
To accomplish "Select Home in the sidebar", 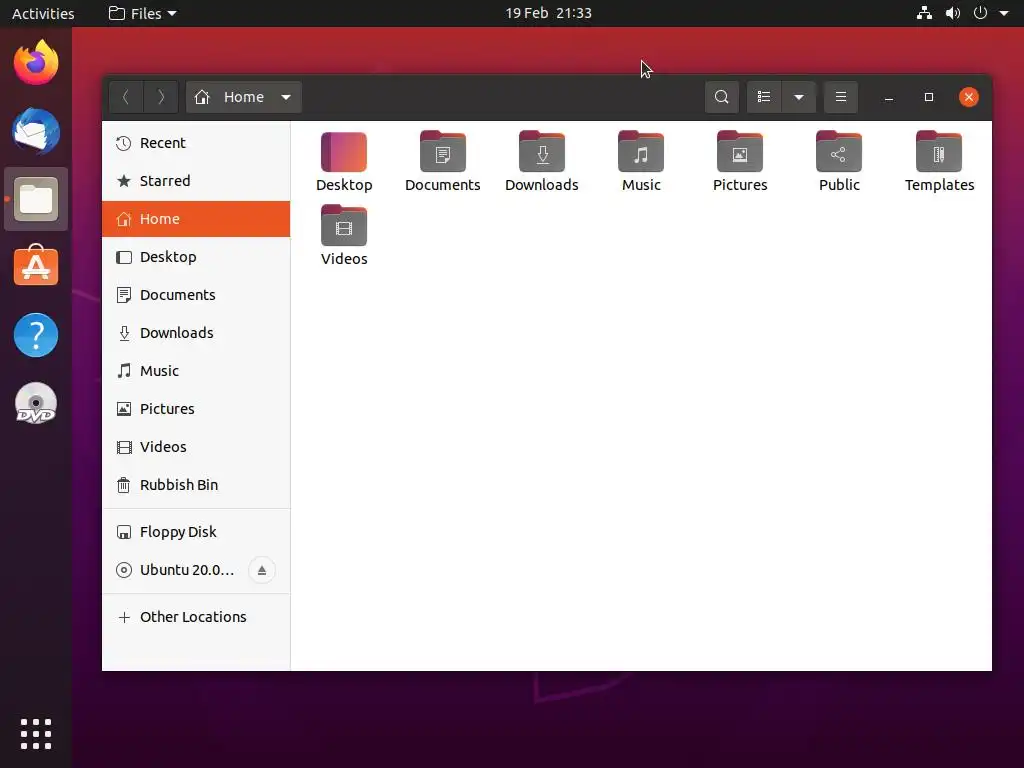I will [x=196, y=219].
